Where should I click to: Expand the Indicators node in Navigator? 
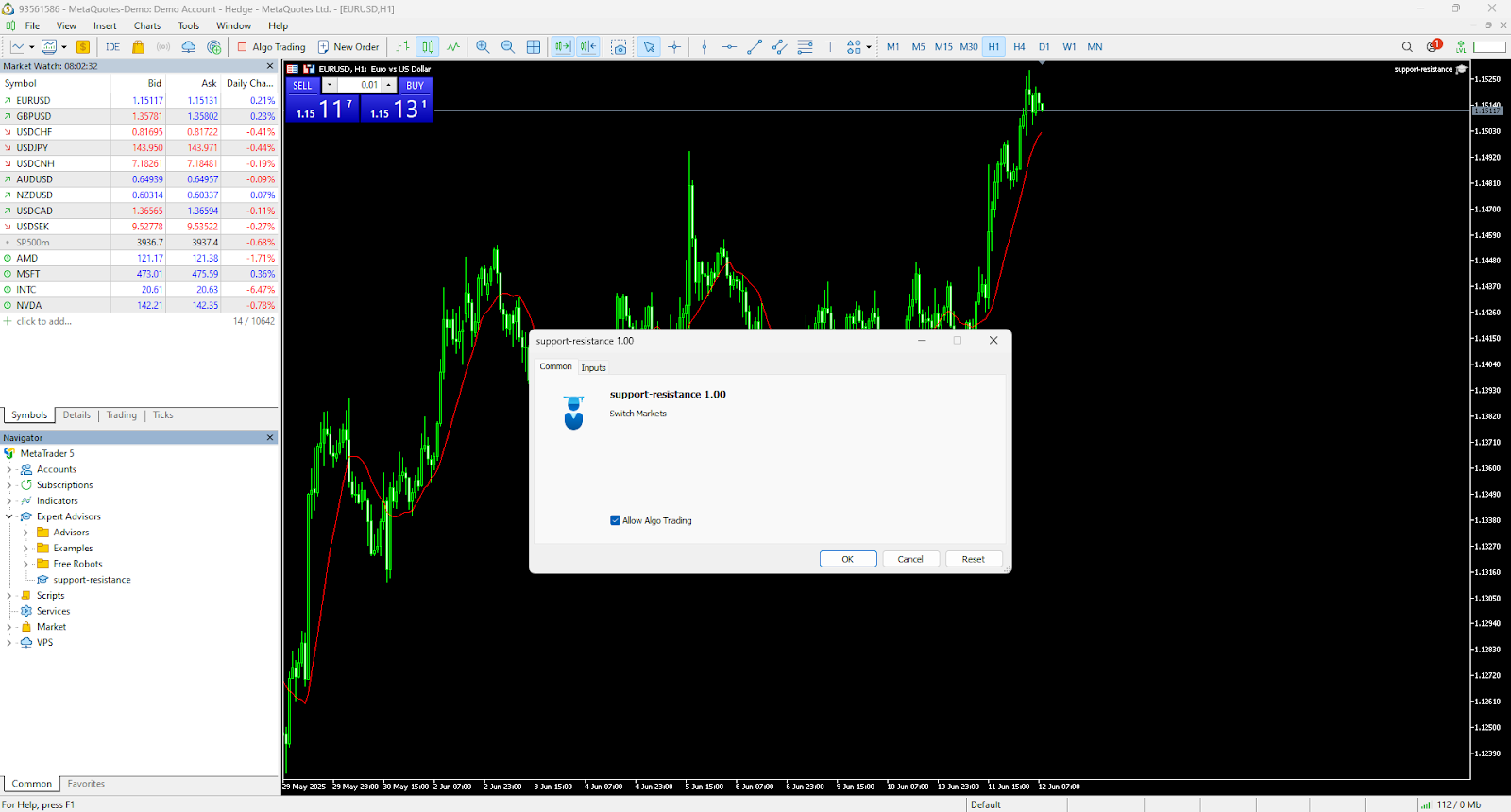[x=9, y=501]
